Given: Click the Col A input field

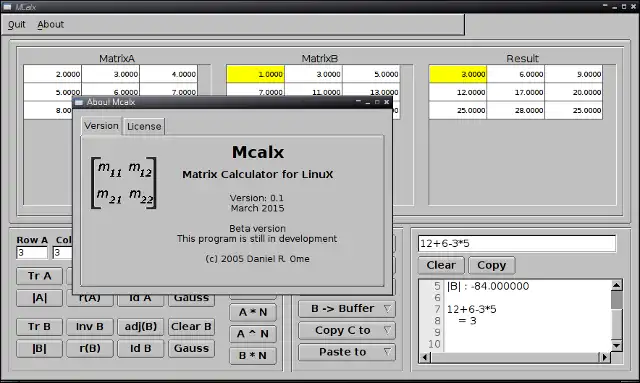Looking at the screenshot, I should click(62, 253).
